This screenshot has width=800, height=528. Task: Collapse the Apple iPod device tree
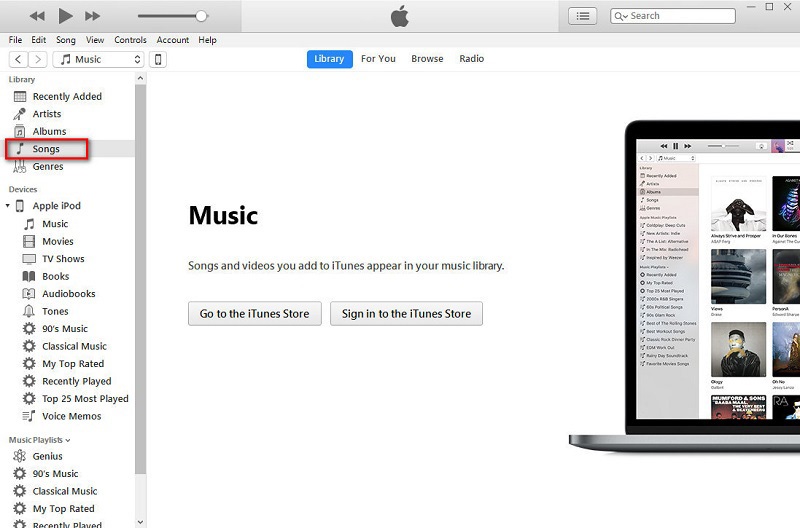click(x=8, y=206)
